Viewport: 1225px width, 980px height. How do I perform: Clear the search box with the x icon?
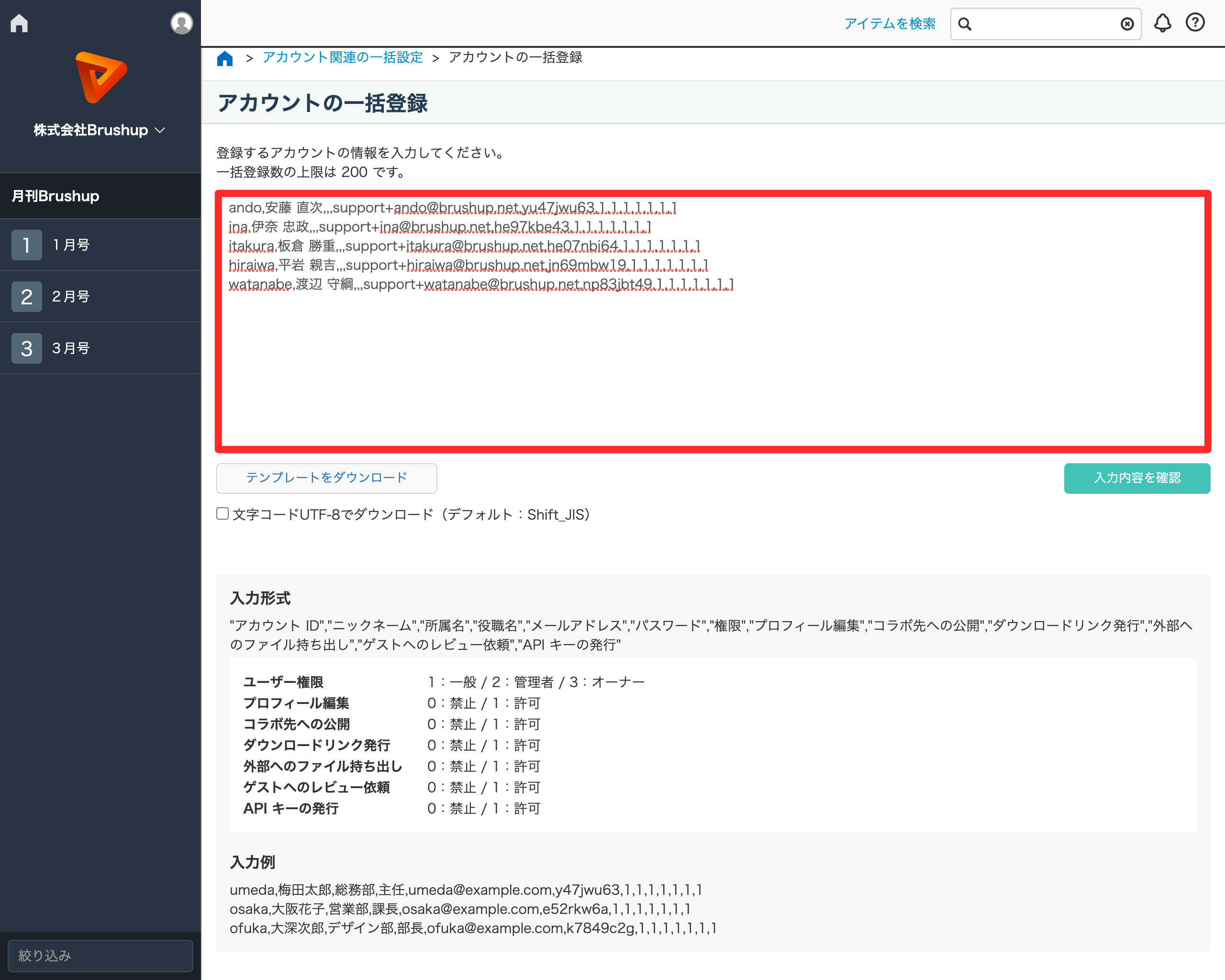click(1127, 24)
